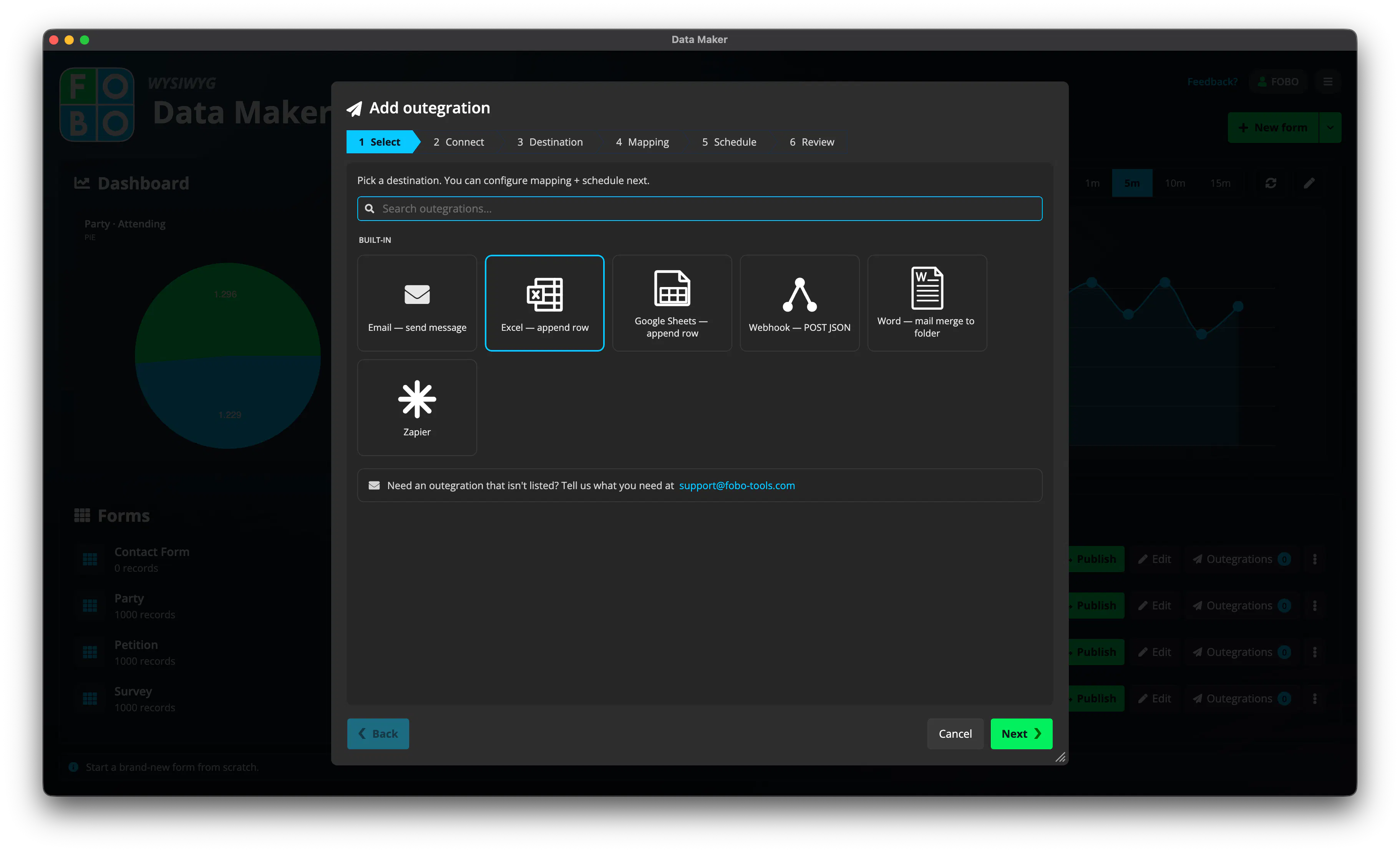Grab the dialog resize handle corner
The image size is (1400, 853).
coord(1060,757)
